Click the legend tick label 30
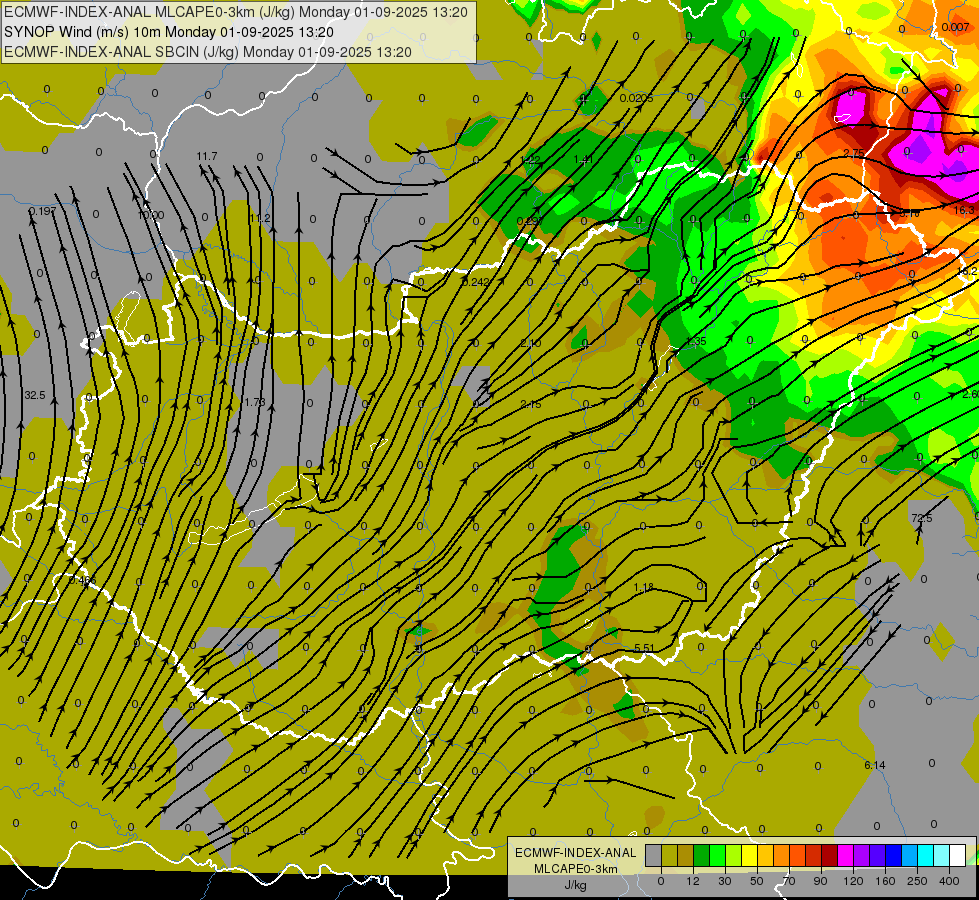This screenshot has width=979, height=900. tap(724, 881)
